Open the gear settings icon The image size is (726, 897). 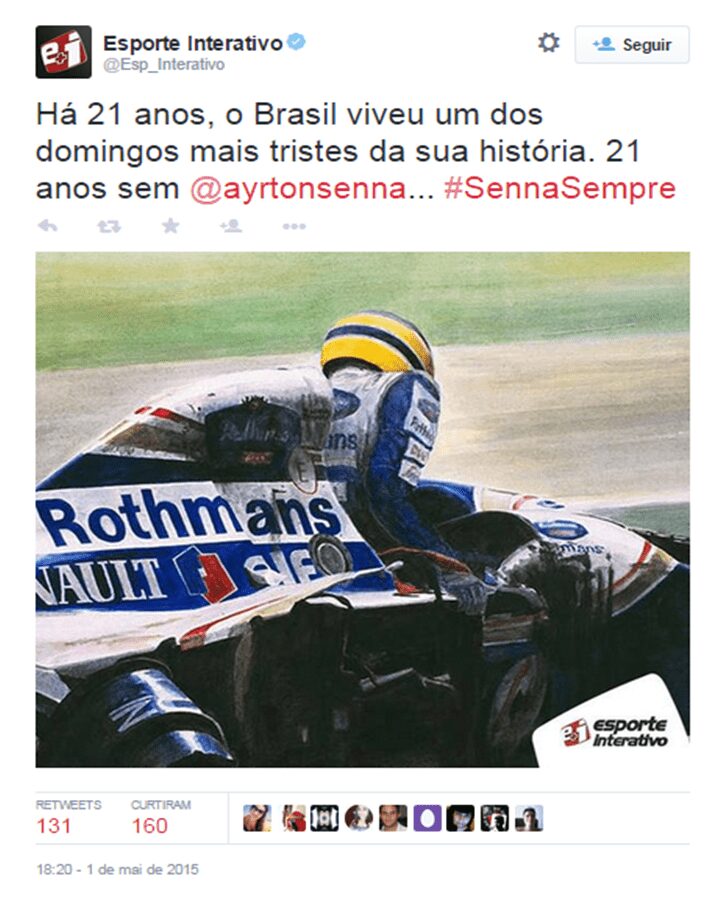point(548,43)
